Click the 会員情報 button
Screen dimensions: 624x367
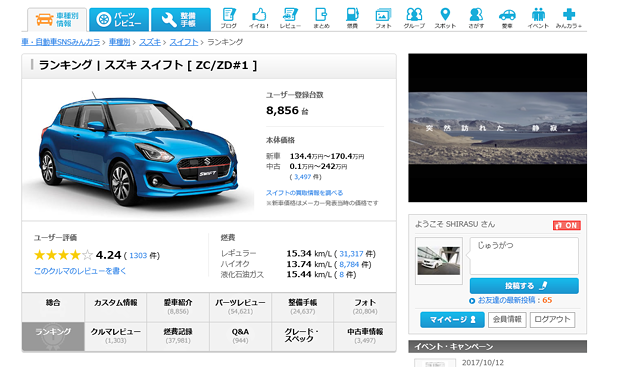(507, 320)
